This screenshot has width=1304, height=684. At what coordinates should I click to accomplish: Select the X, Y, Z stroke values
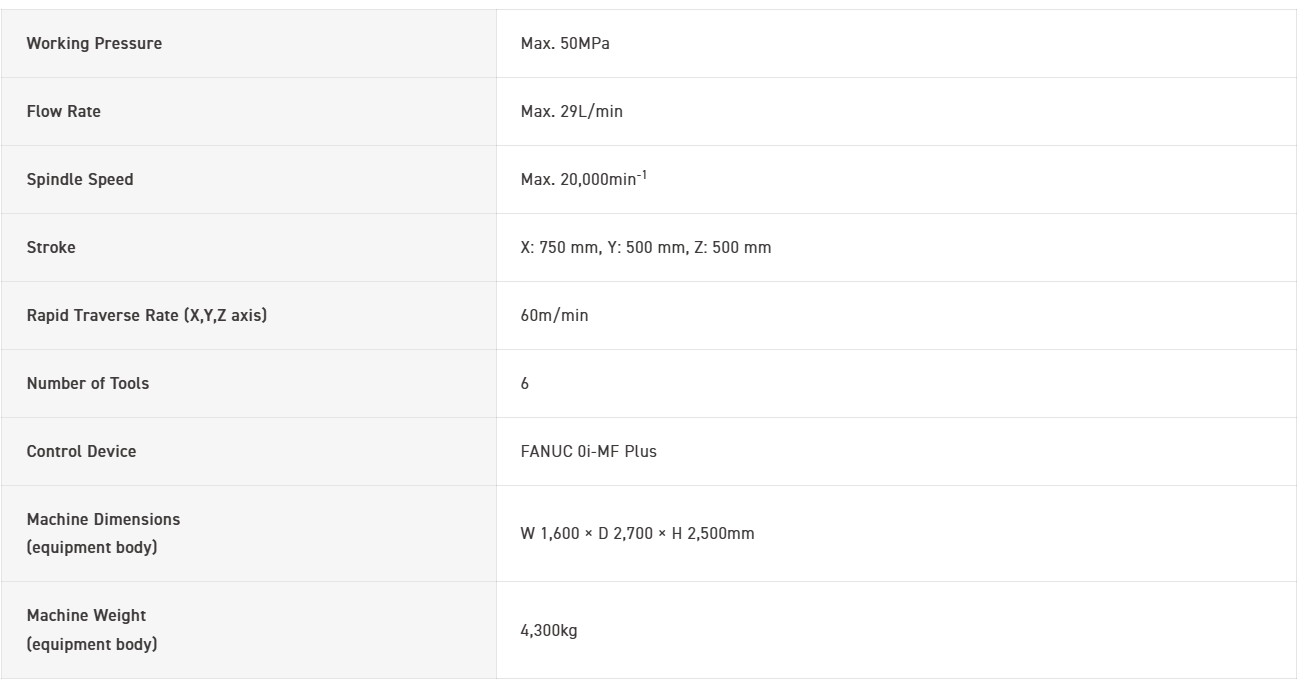646,248
